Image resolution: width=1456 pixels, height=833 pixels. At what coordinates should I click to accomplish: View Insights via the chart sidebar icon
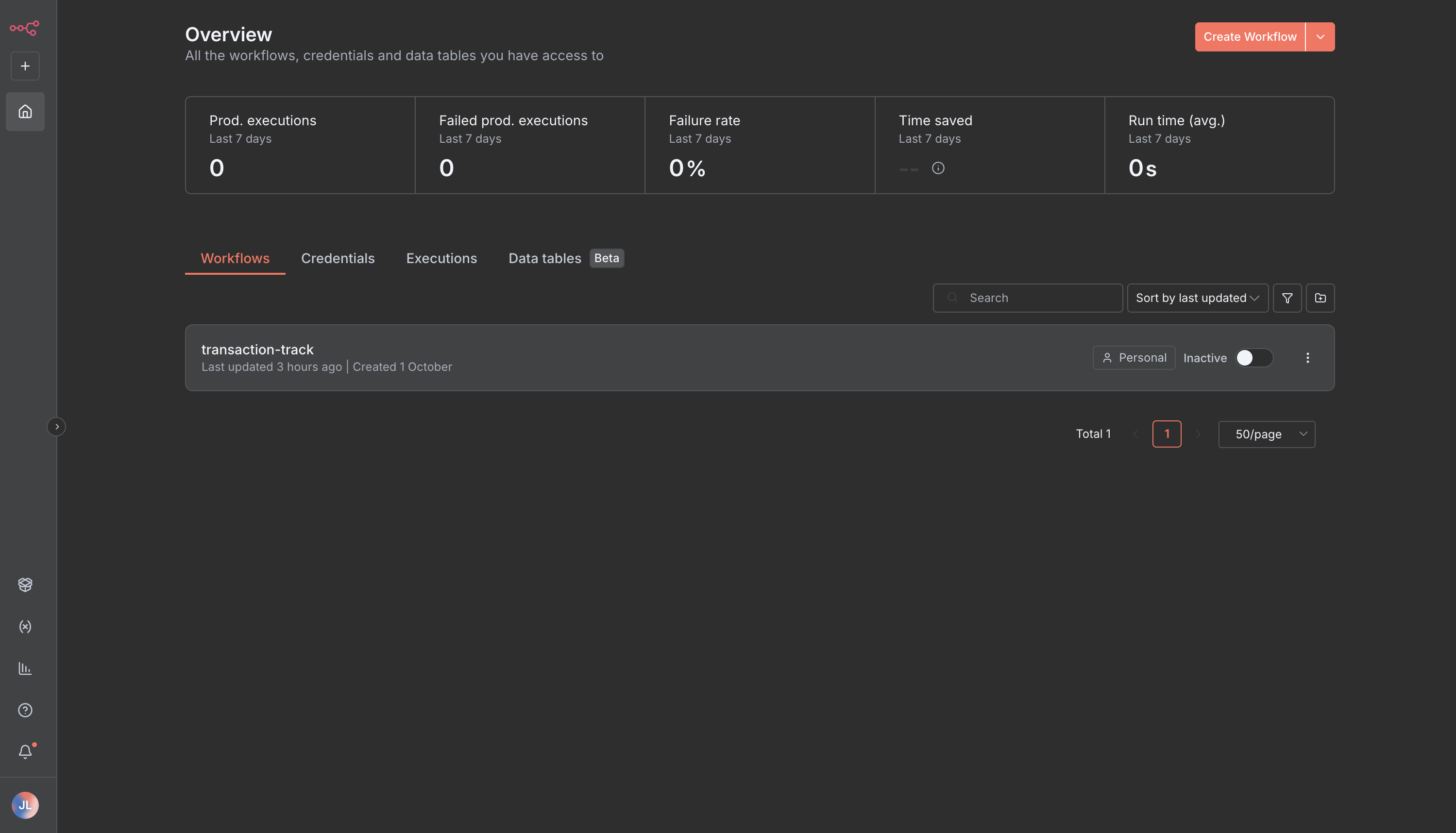click(25, 668)
